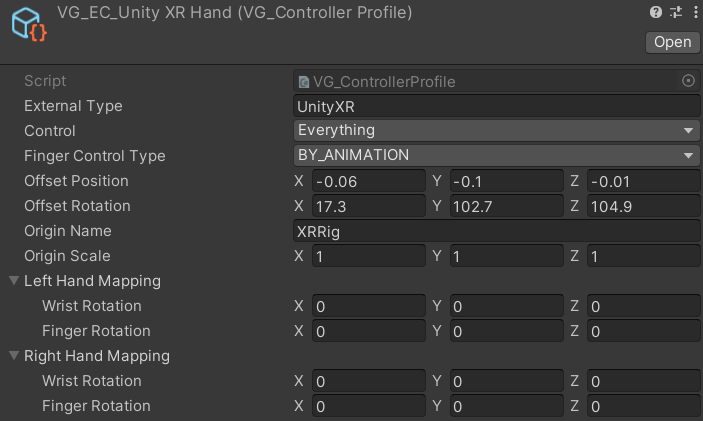Select the Offset Rotation Z field 104.9
Viewport: 703px width, 421px height.
coord(643,206)
